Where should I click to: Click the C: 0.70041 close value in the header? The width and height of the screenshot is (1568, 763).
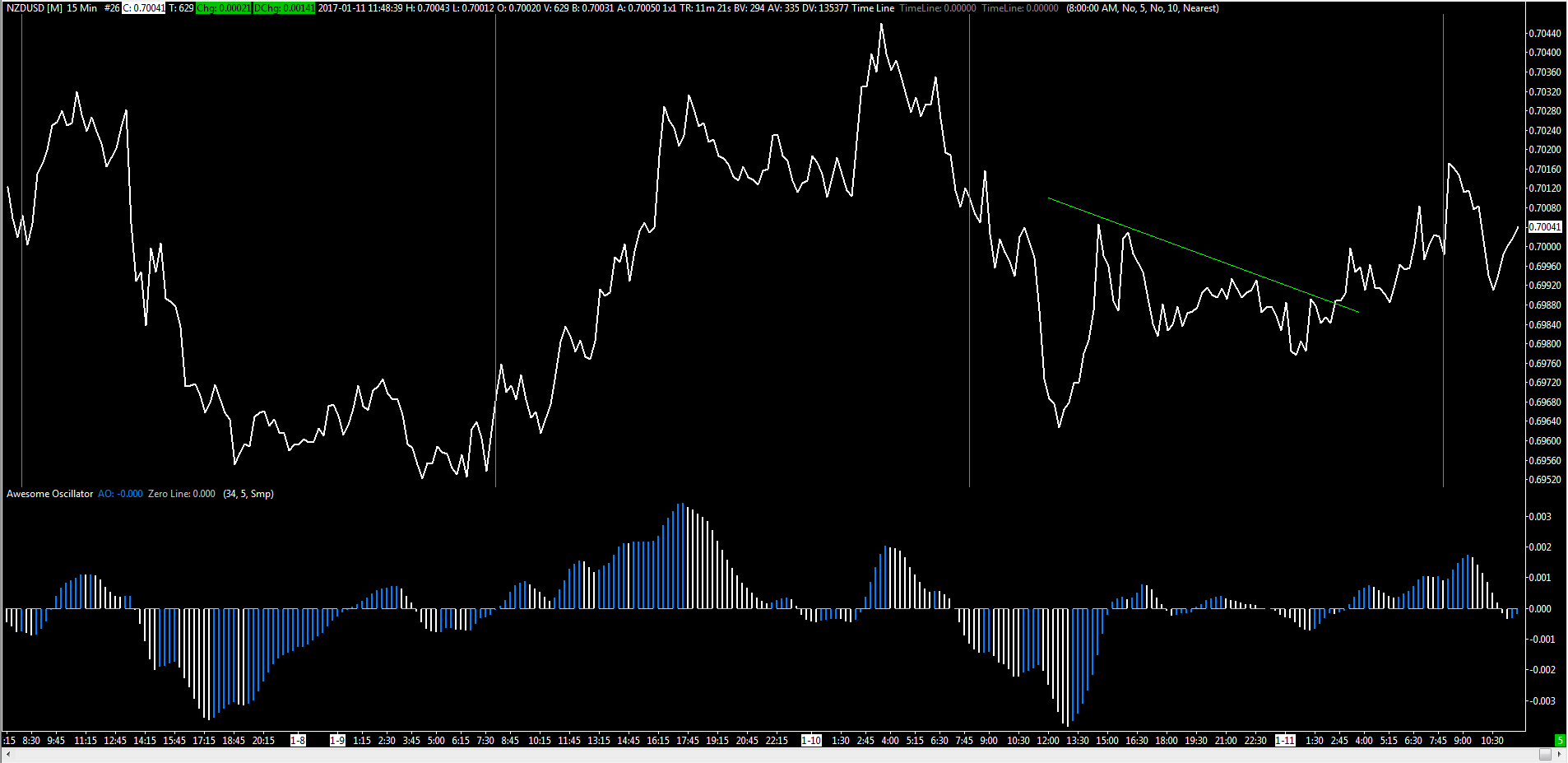pos(144,8)
